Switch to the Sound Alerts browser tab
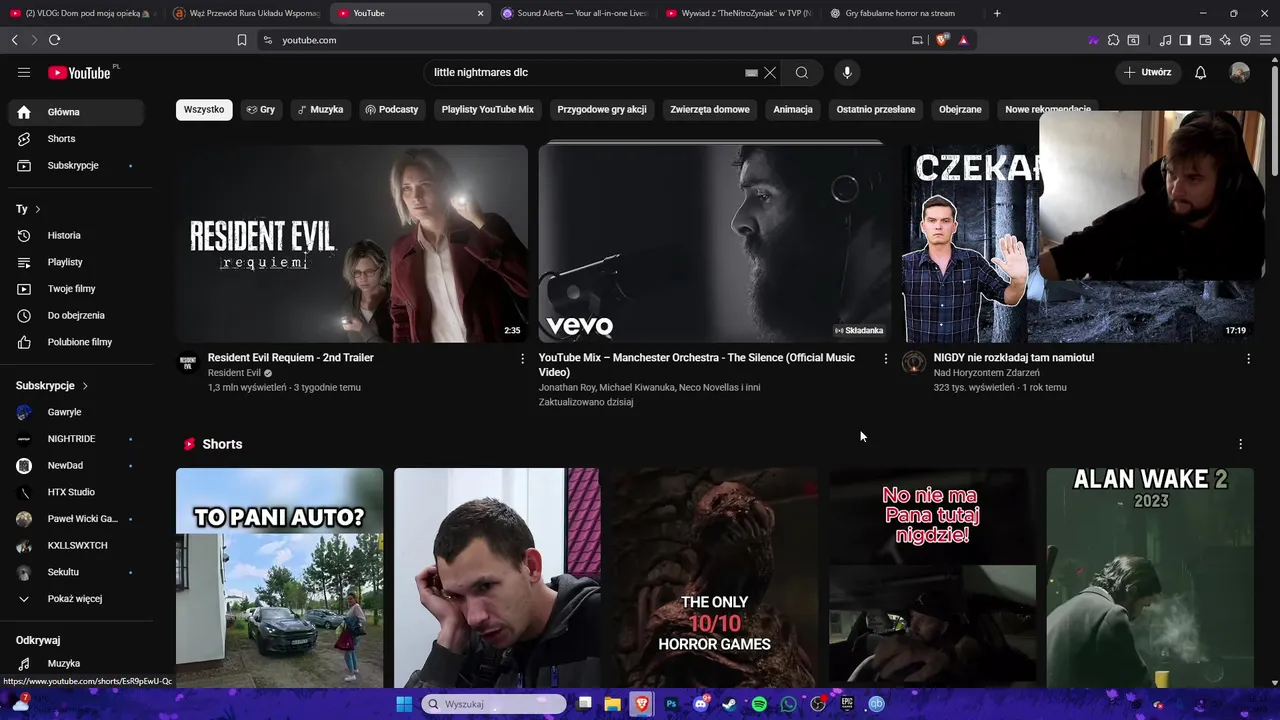The width and height of the screenshot is (1280, 720). tap(573, 13)
